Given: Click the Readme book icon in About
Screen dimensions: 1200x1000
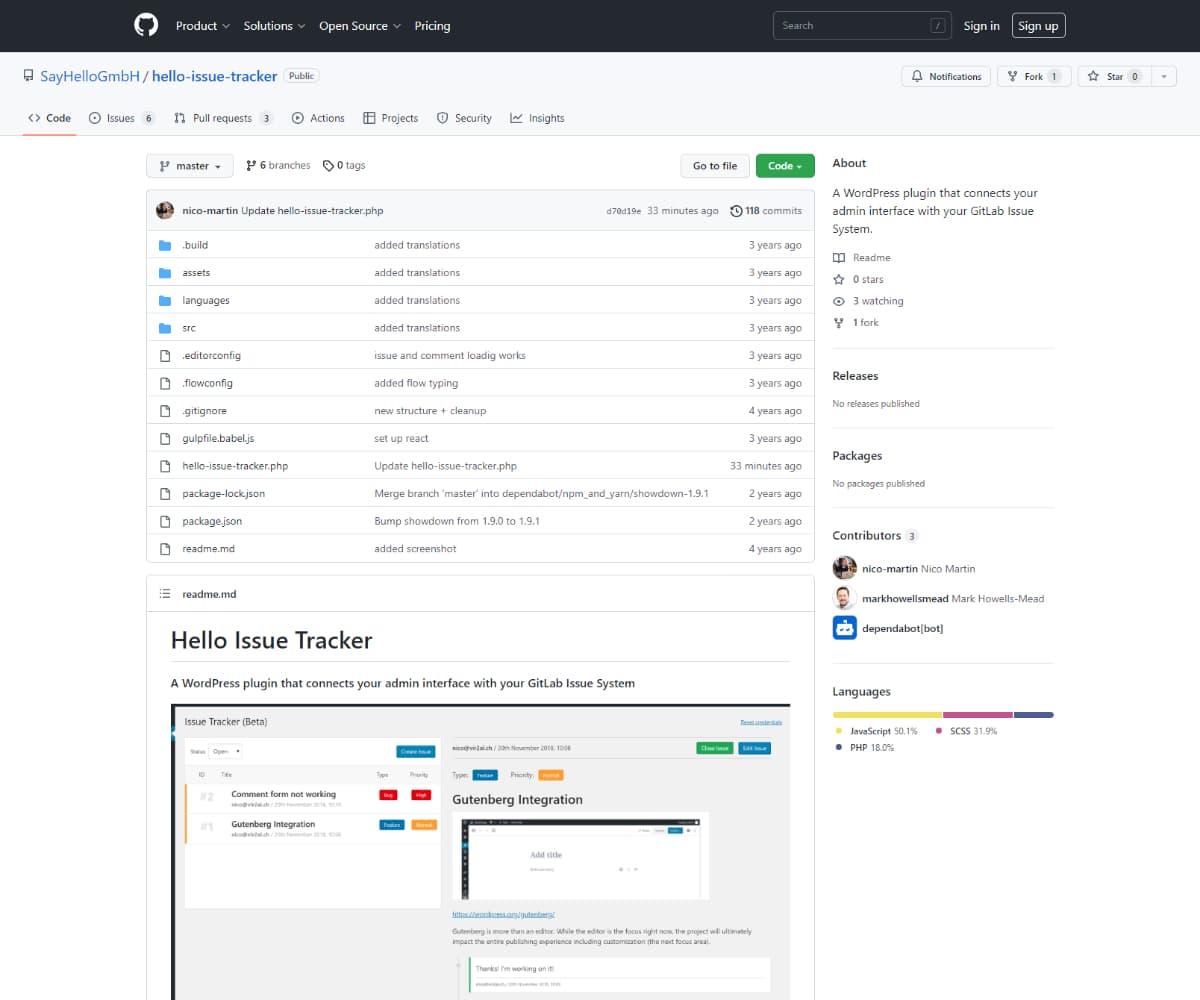Looking at the screenshot, I should pos(839,258).
